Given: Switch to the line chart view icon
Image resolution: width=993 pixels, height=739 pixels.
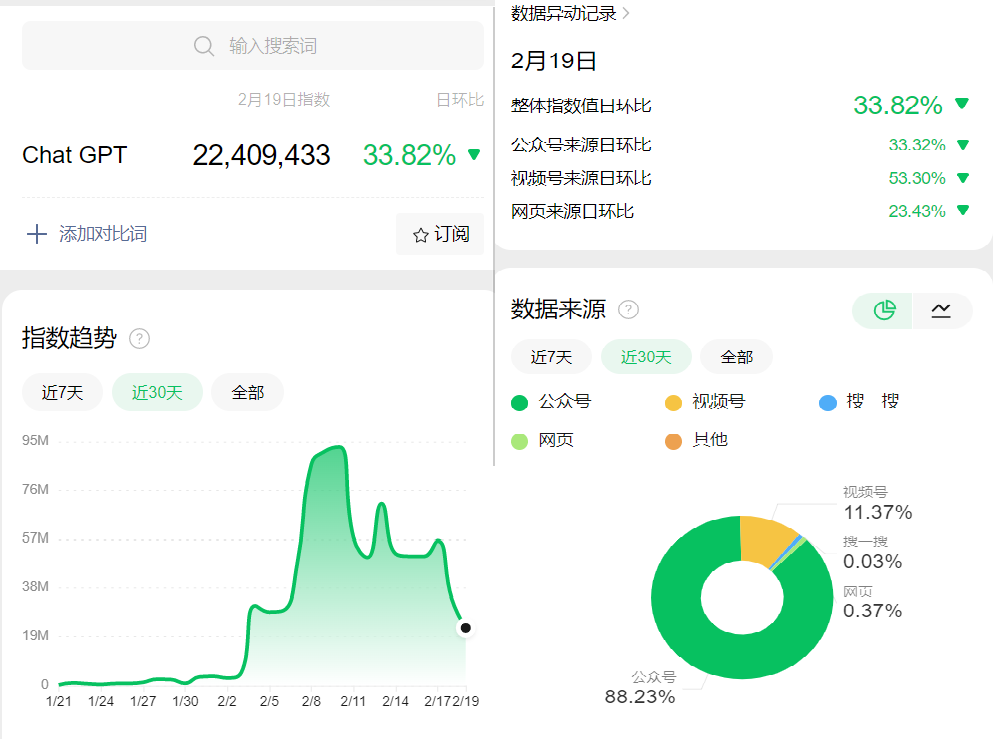Looking at the screenshot, I should point(941,310).
